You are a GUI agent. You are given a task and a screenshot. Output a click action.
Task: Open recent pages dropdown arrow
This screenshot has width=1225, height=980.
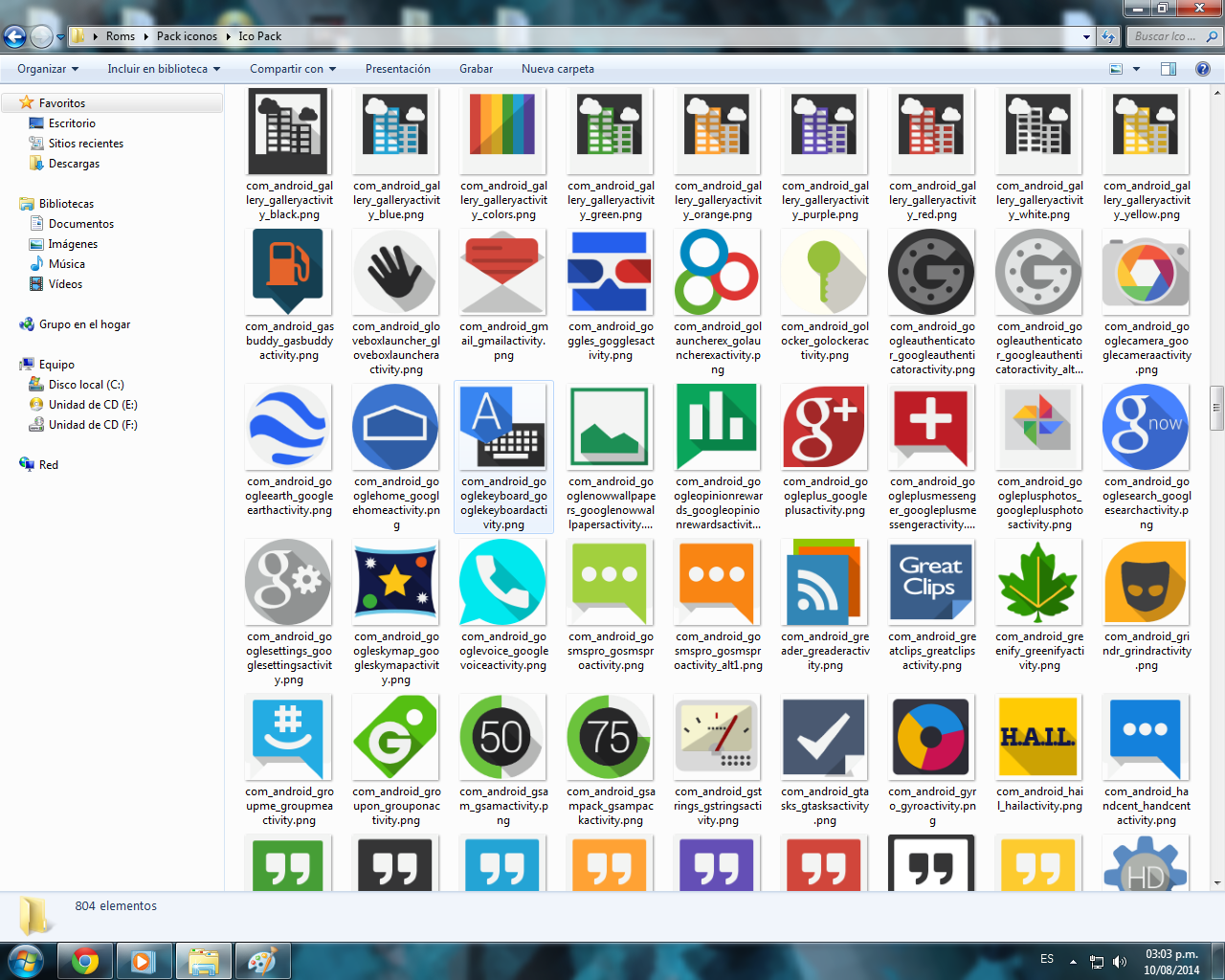60,37
